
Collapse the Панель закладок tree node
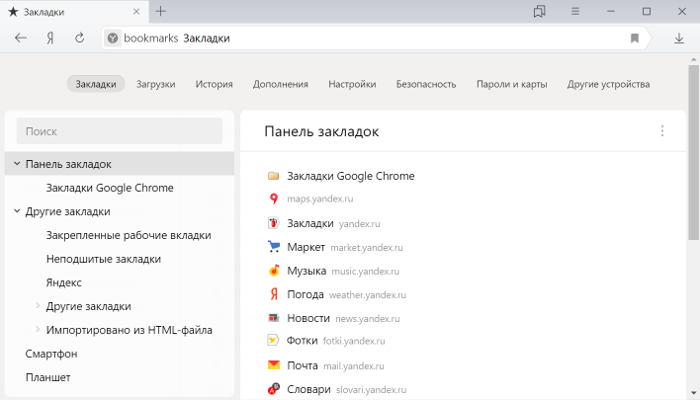17,164
